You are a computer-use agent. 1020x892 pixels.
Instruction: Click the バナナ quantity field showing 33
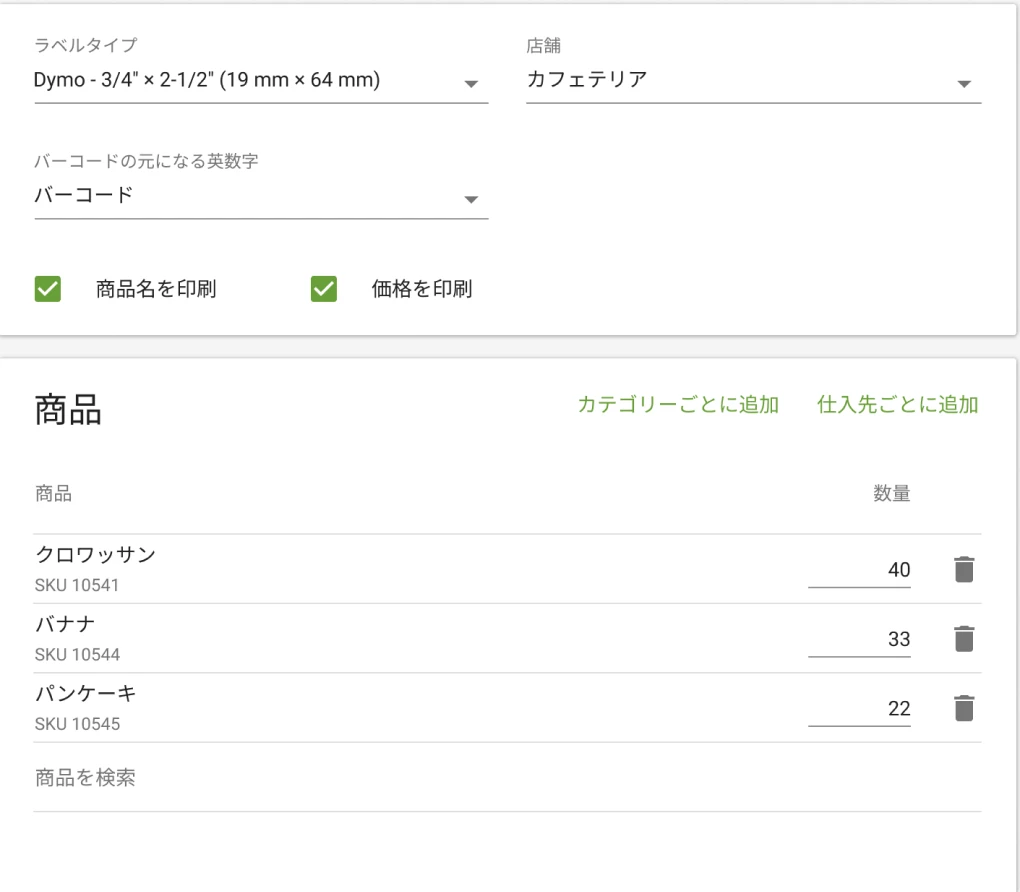860,639
